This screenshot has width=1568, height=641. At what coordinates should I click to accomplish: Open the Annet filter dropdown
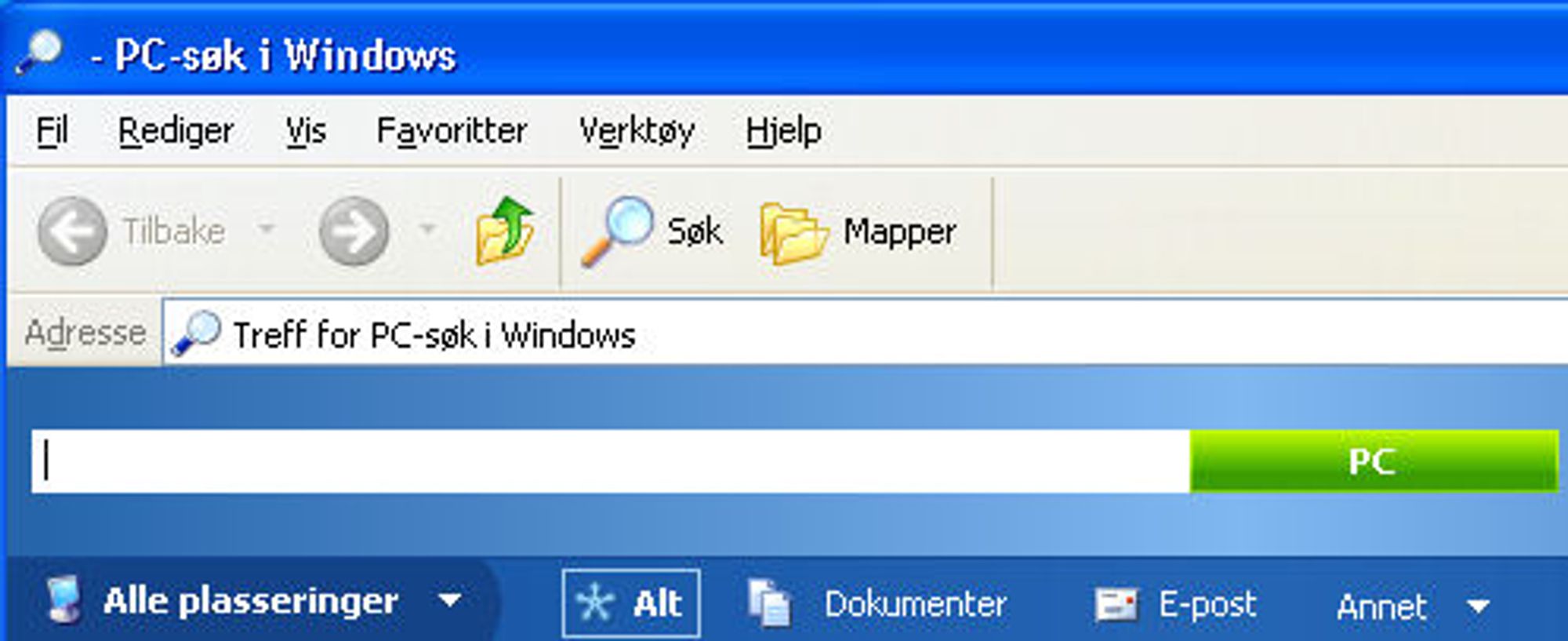(x=1413, y=606)
